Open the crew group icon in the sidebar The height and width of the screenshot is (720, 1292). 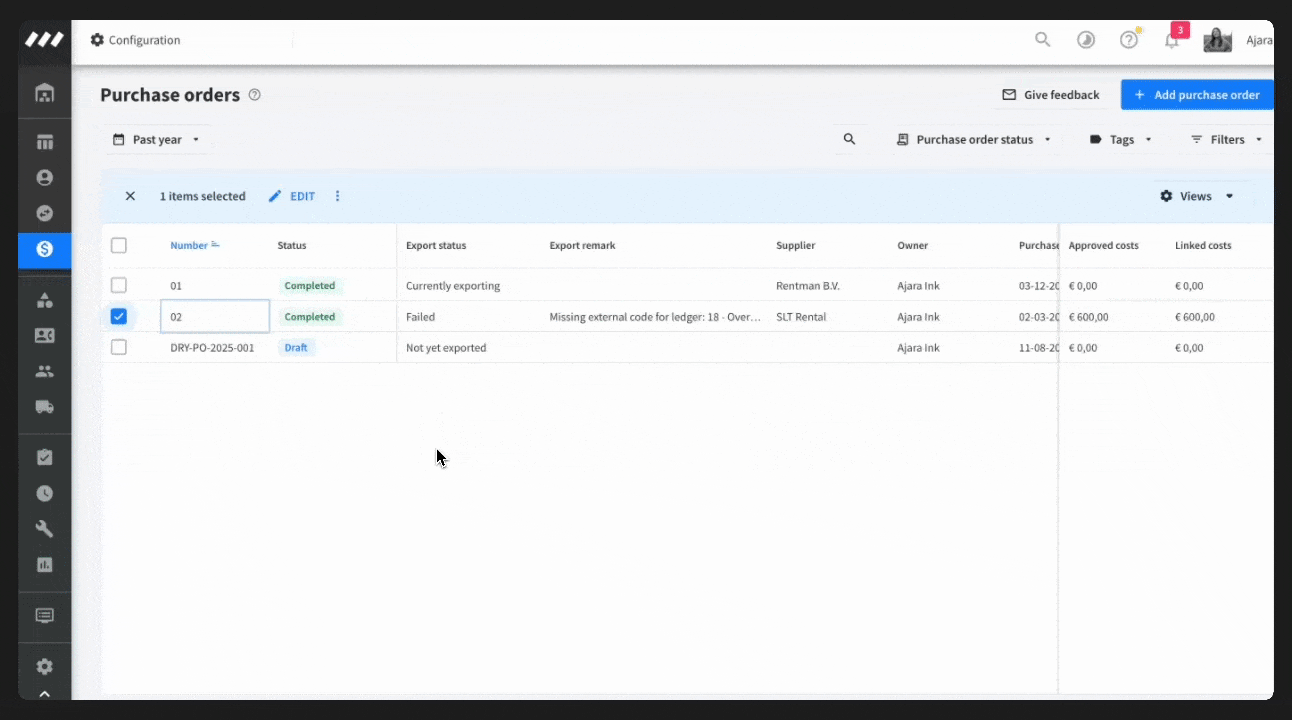click(x=44, y=371)
